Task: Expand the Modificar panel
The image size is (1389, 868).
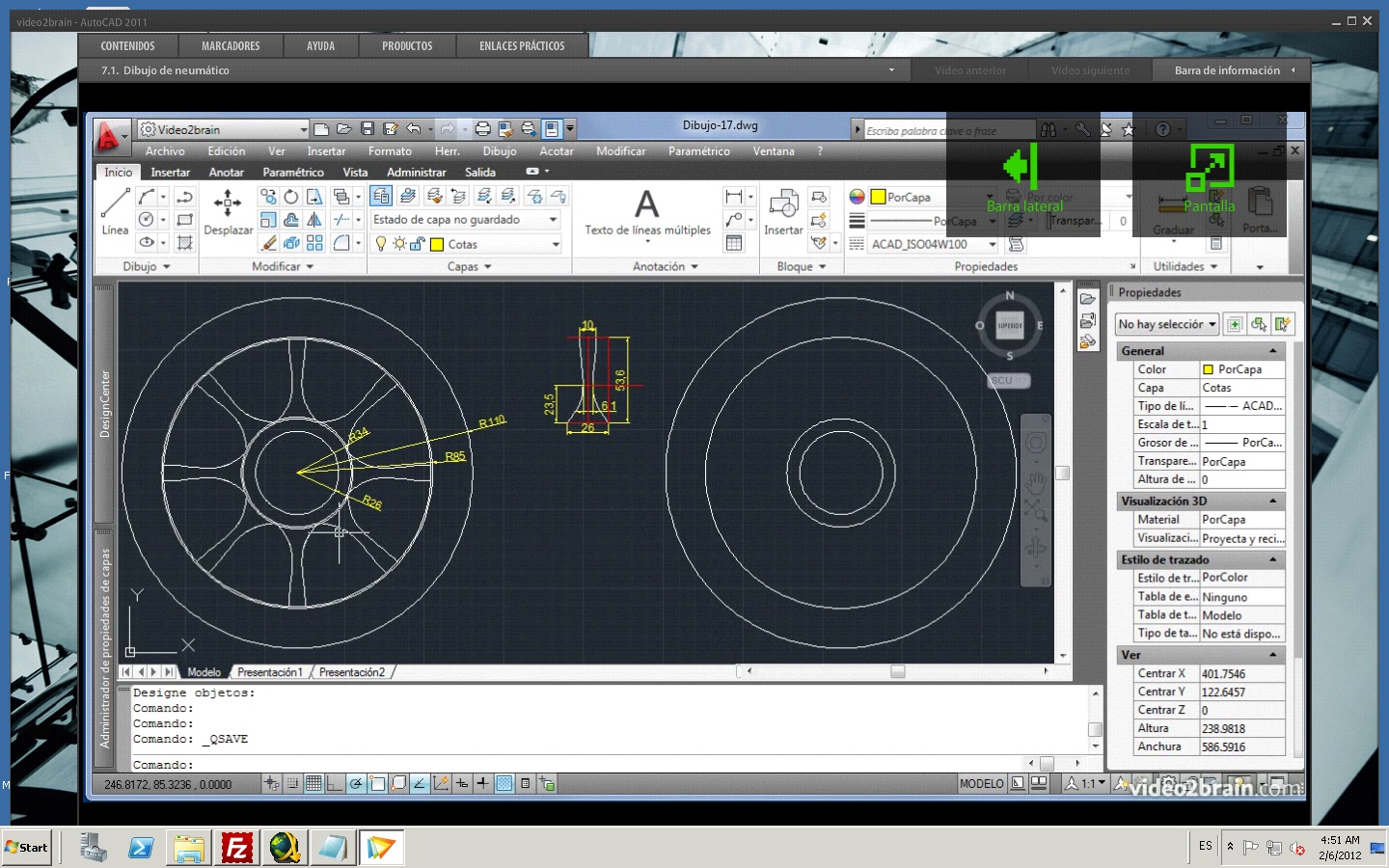Action: tap(283, 266)
